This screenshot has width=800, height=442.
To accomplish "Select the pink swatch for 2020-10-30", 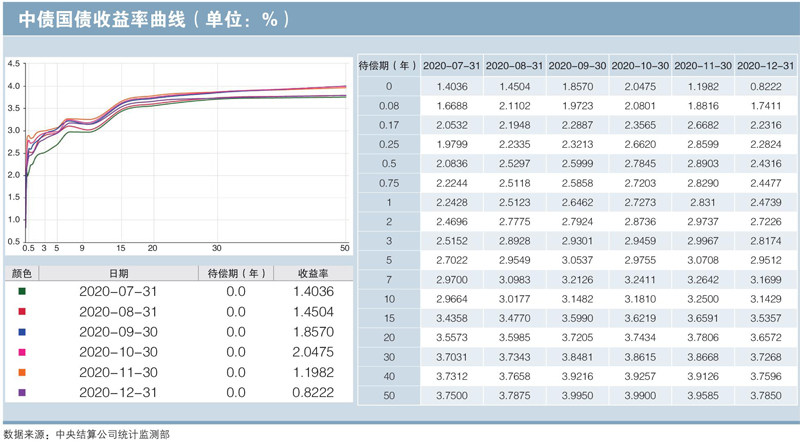I will 23,351.
